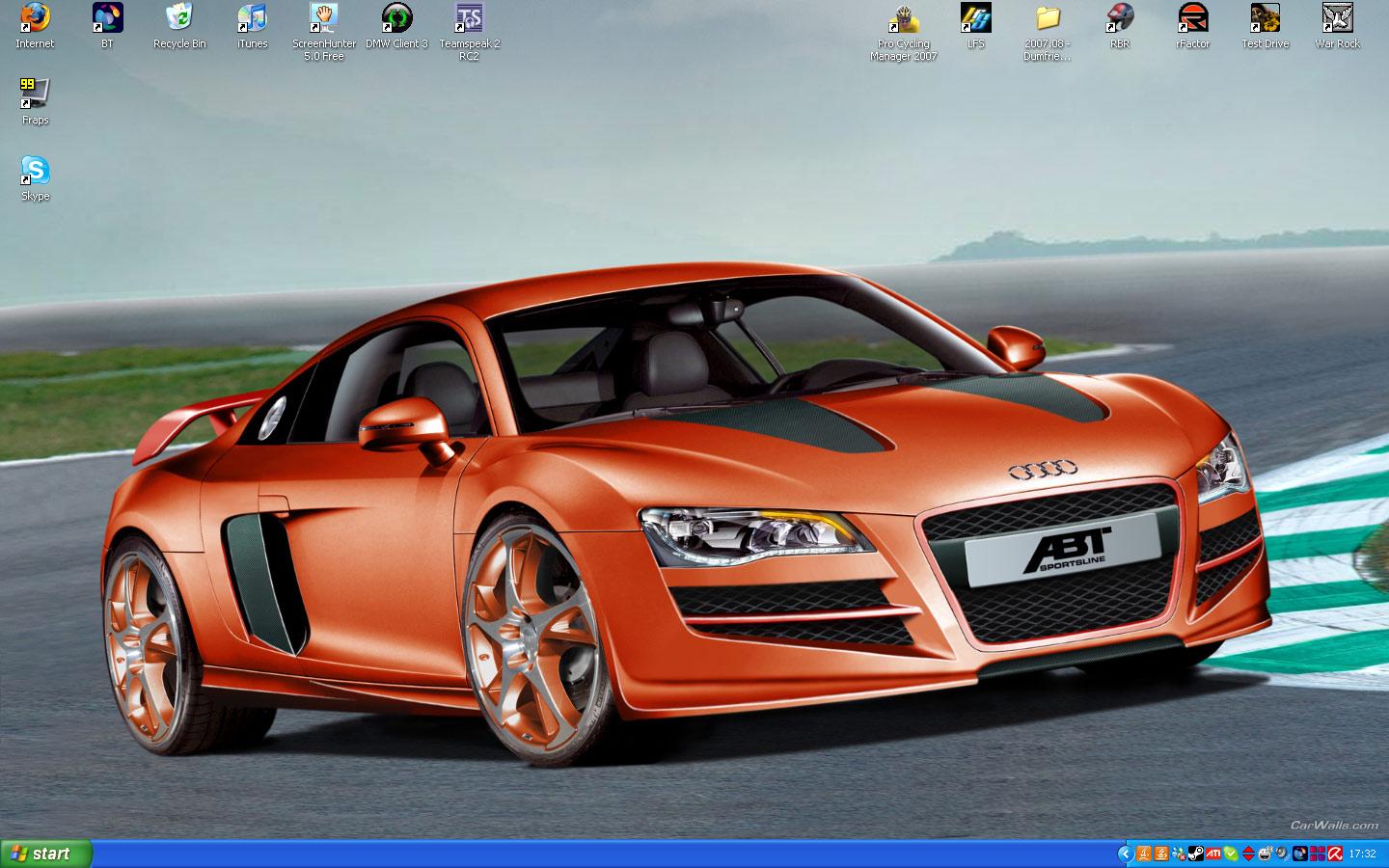Select the 2007.08 - Dumfrie... folder
Screen dimensions: 1389x868
[1048, 32]
